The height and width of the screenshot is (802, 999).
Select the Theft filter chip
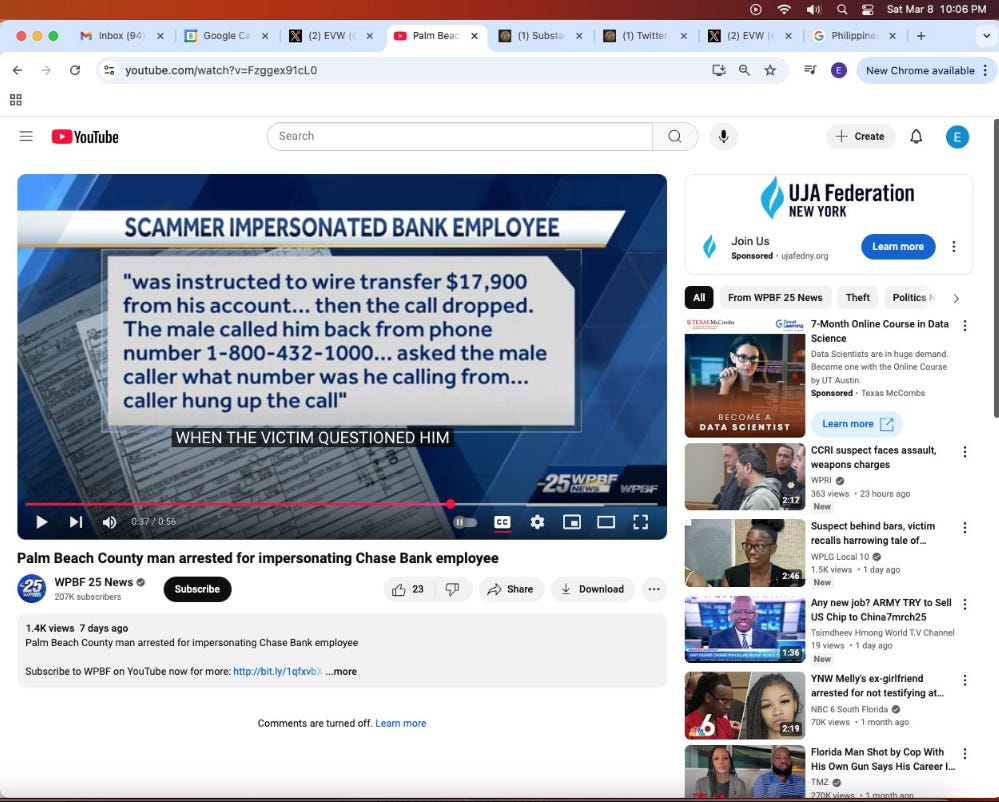[858, 297]
